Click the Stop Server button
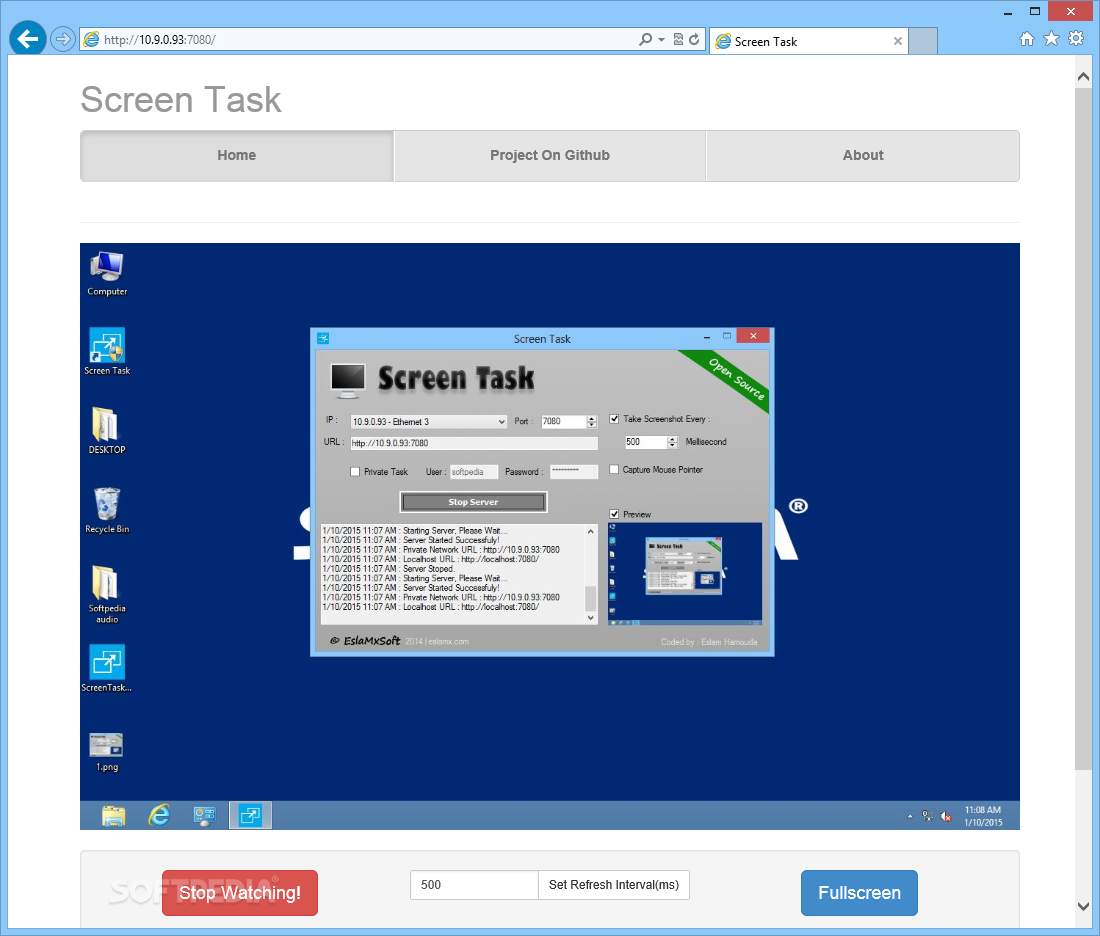The width and height of the screenshot is (1100, 936). 474,502
